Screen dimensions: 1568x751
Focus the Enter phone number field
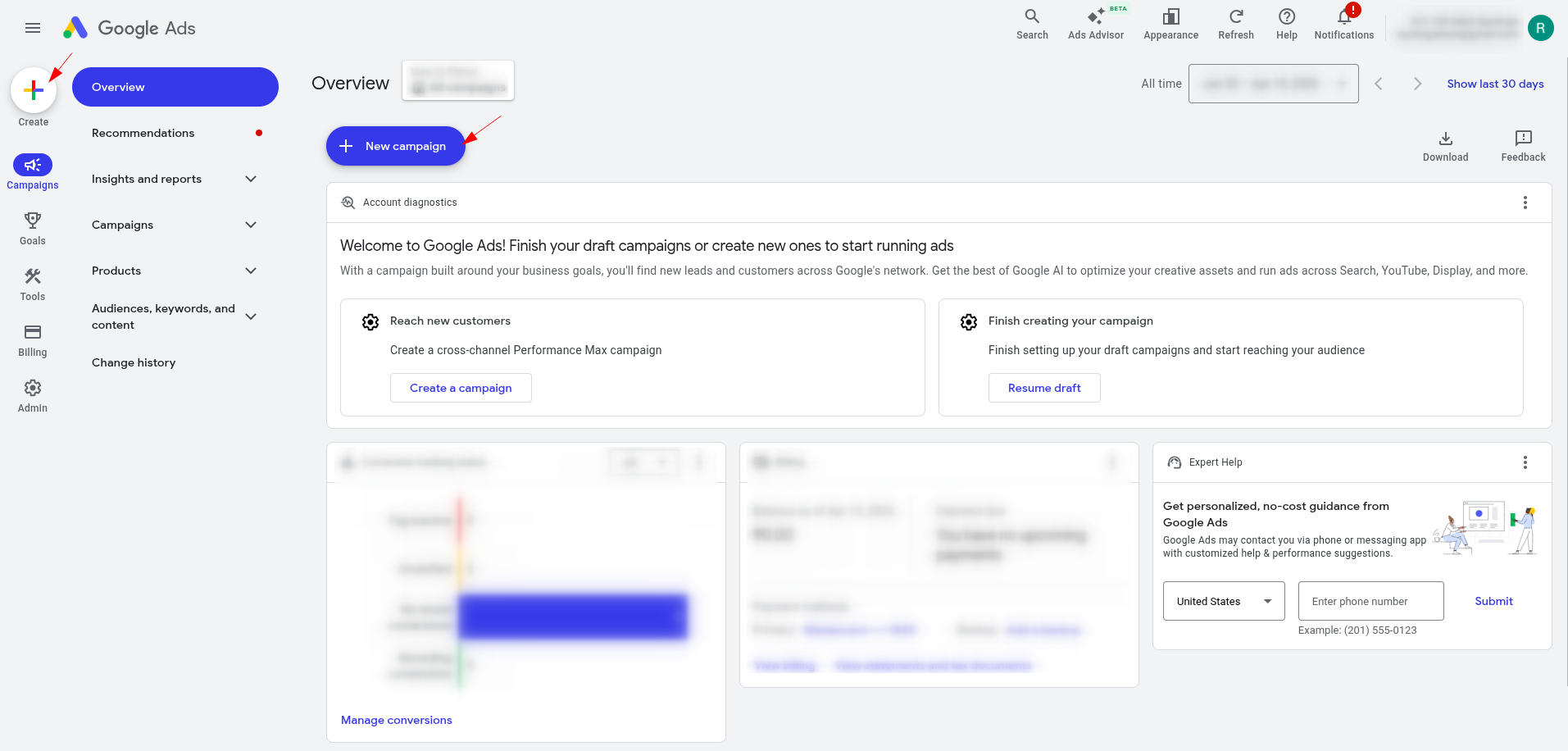[x=1371, y=601]
